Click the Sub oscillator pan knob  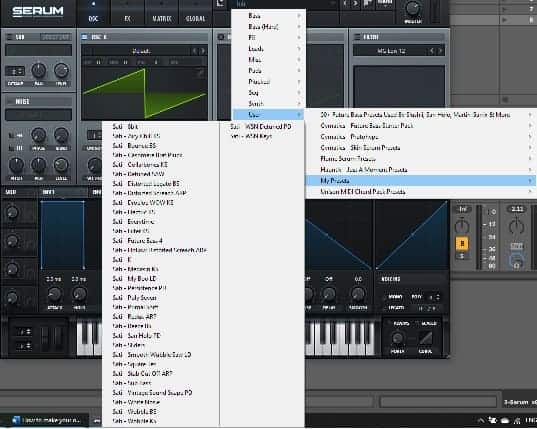pyautogui.click(x=39, y=71)
